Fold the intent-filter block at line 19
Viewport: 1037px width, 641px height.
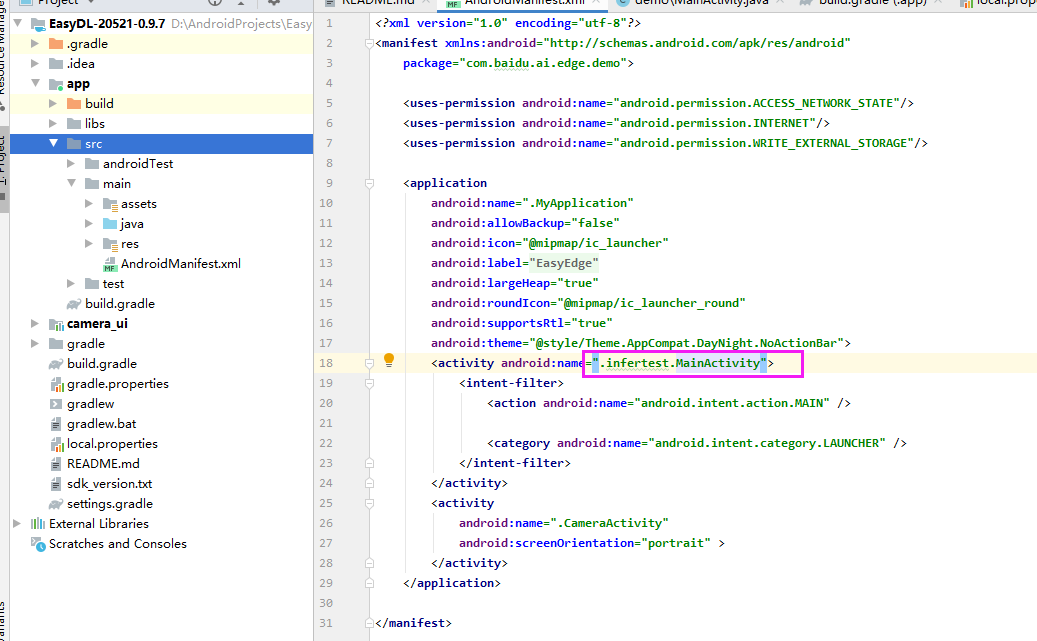click(x=369, y=383)
